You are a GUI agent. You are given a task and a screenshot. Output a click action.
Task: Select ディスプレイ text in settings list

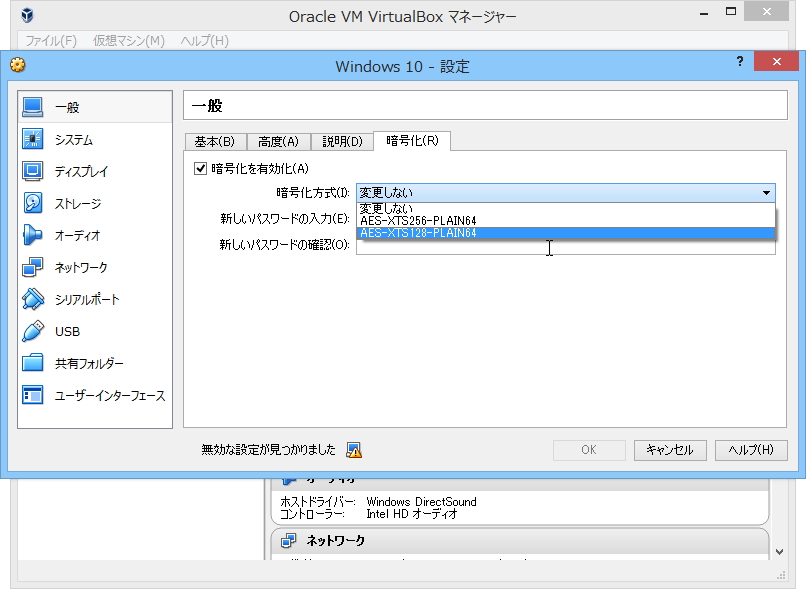point(81,172)
